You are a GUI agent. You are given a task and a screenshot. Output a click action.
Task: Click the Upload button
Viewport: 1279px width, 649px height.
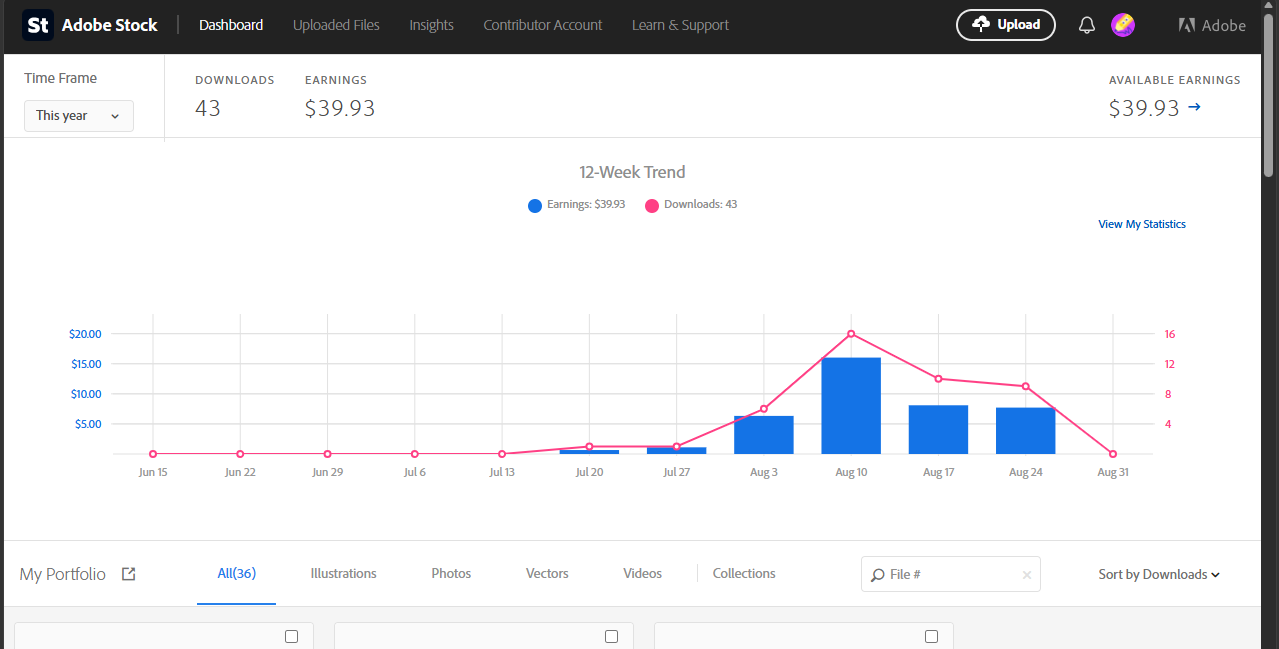(1006, 25)
